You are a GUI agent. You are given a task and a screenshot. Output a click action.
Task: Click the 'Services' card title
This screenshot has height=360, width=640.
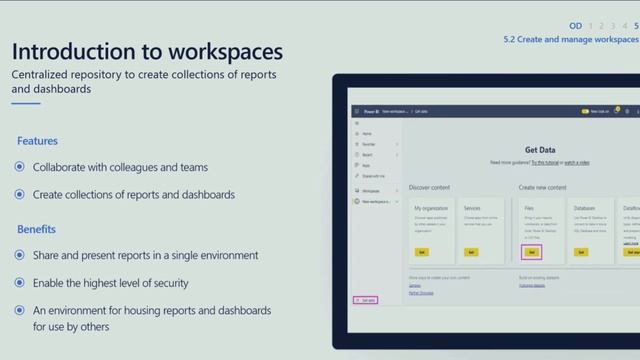(x=472, y=208)
